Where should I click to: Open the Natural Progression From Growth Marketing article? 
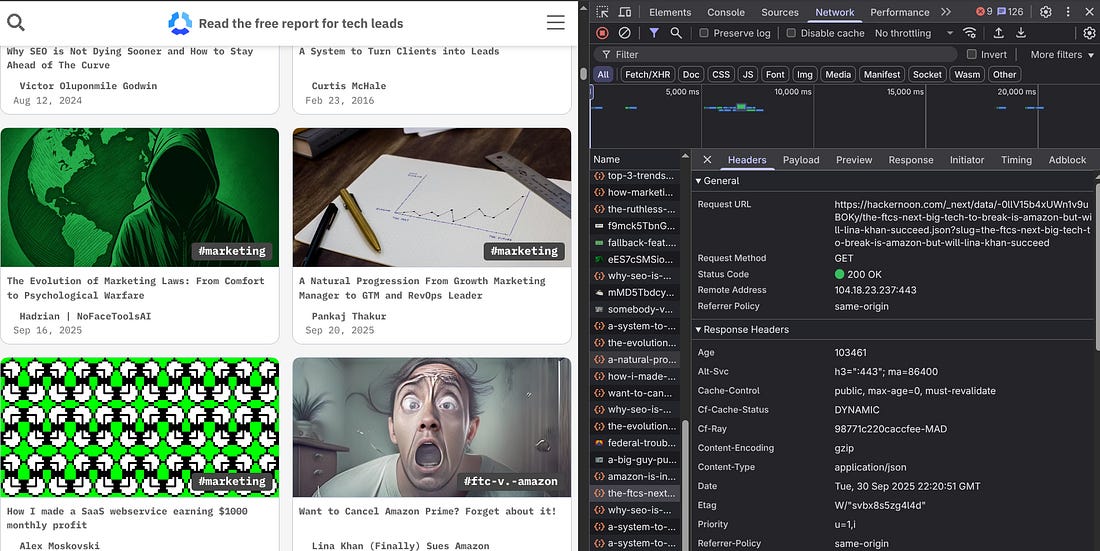422,288
